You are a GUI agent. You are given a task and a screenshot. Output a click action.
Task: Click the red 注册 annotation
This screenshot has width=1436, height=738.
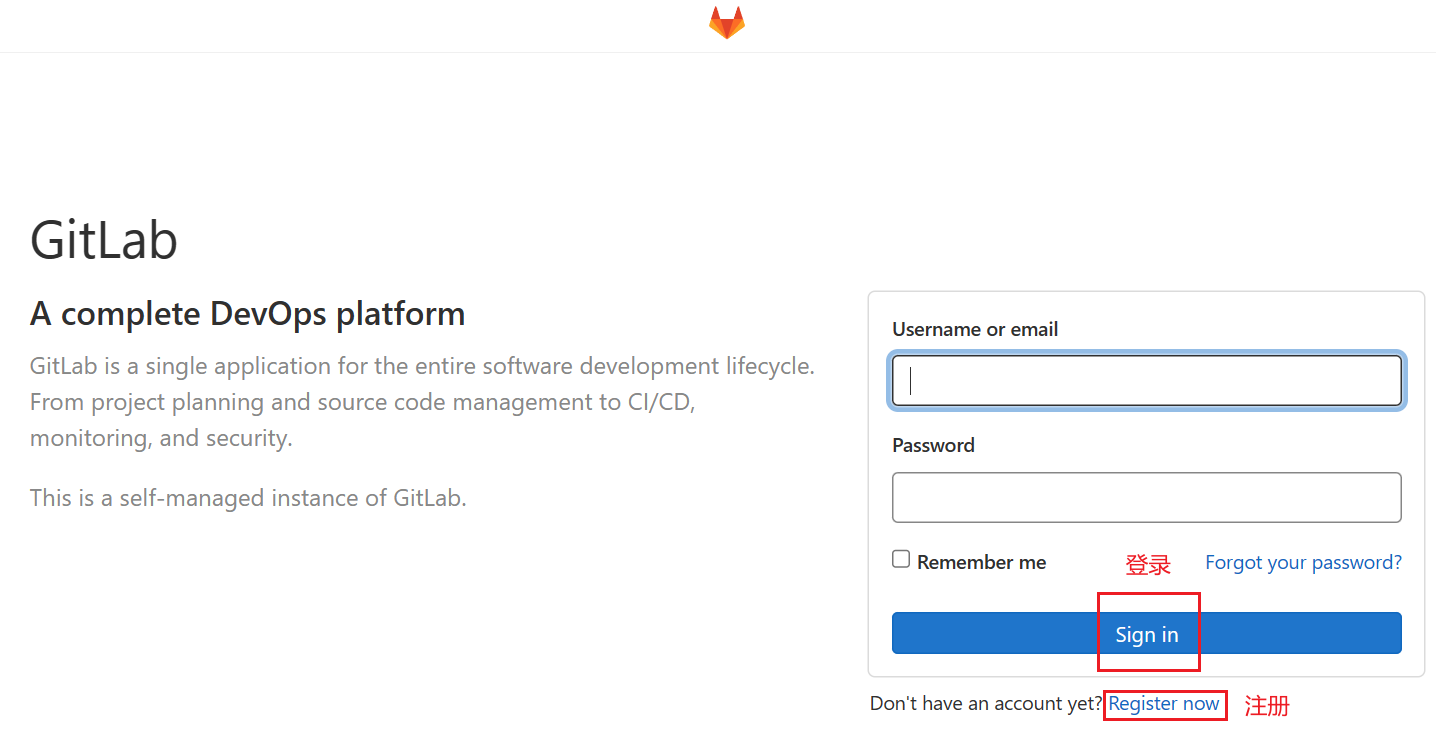[1266, 706]
